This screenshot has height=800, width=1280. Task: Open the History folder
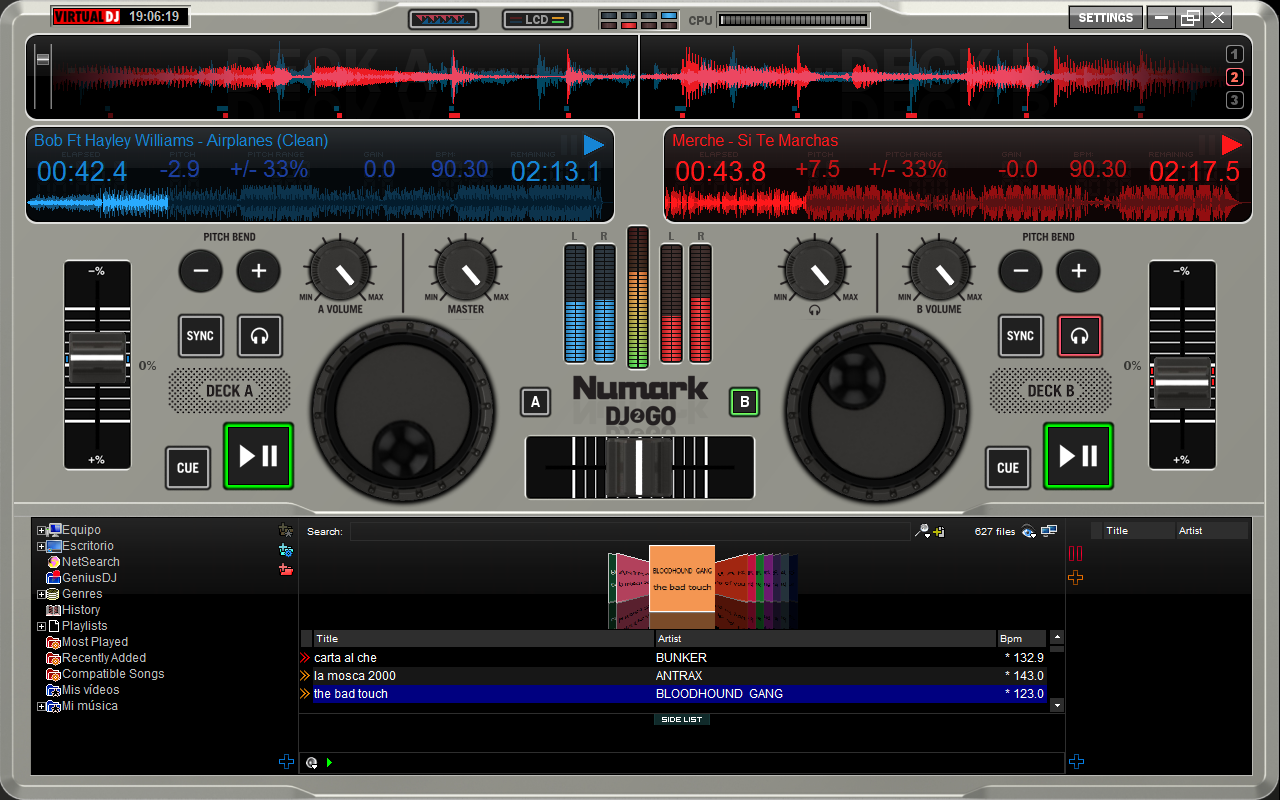pyautogui.click(x=73, y=610)
